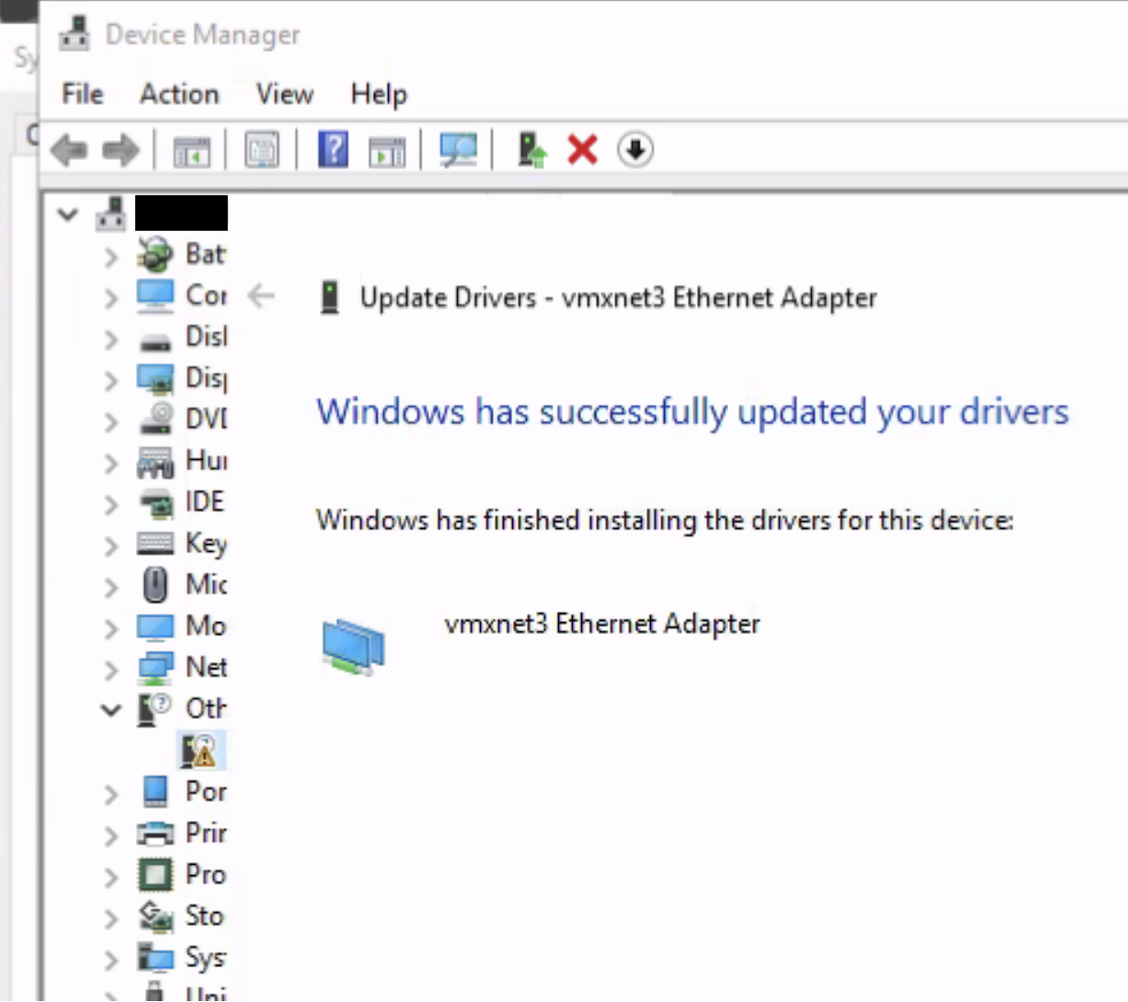
Task: Select the unknown device warning icon
Action: pyautogui.click(x=199, y=750)
